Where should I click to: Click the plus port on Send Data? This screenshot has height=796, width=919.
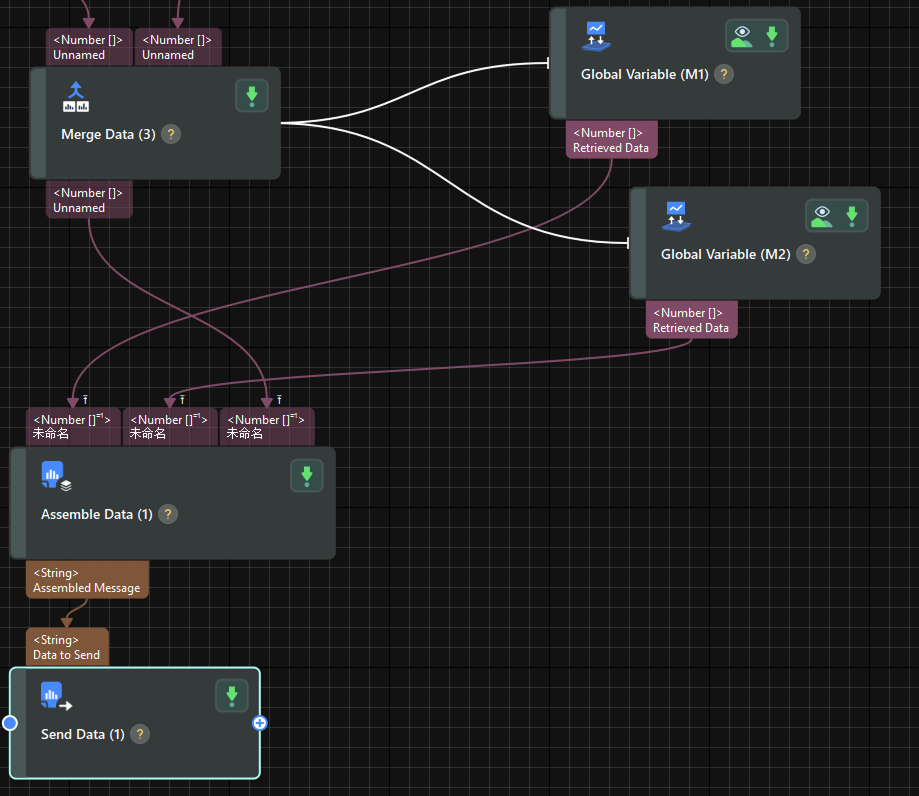[260, 723]
